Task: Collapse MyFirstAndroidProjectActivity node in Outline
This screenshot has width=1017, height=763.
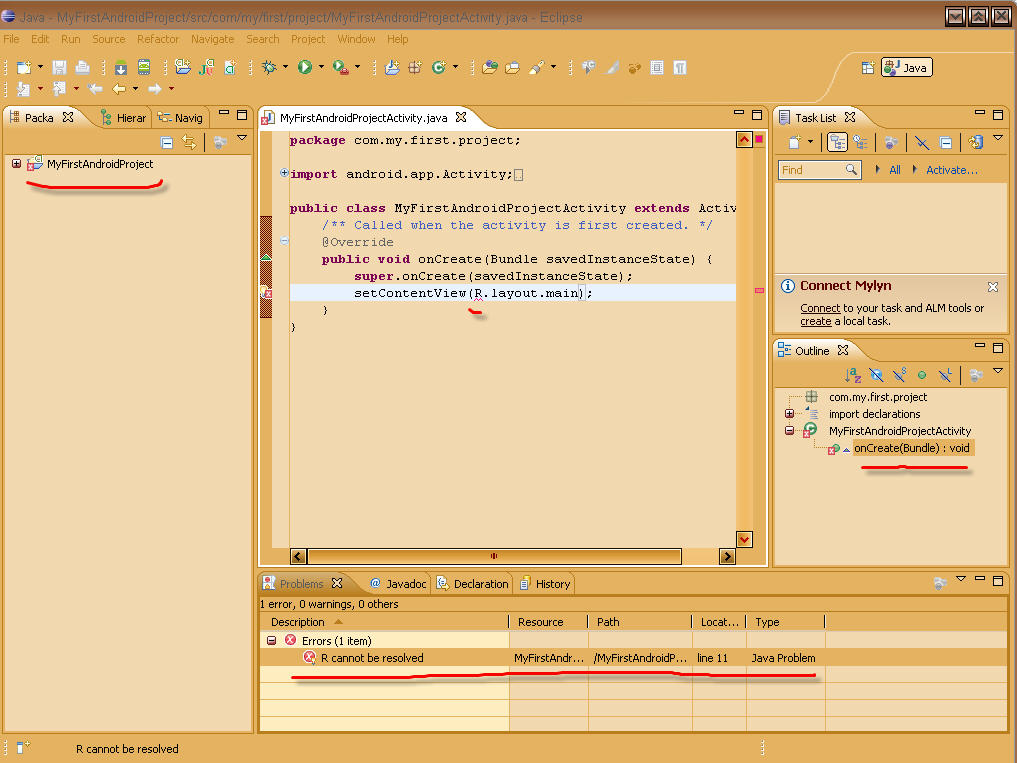Action: tap(789, 430)
